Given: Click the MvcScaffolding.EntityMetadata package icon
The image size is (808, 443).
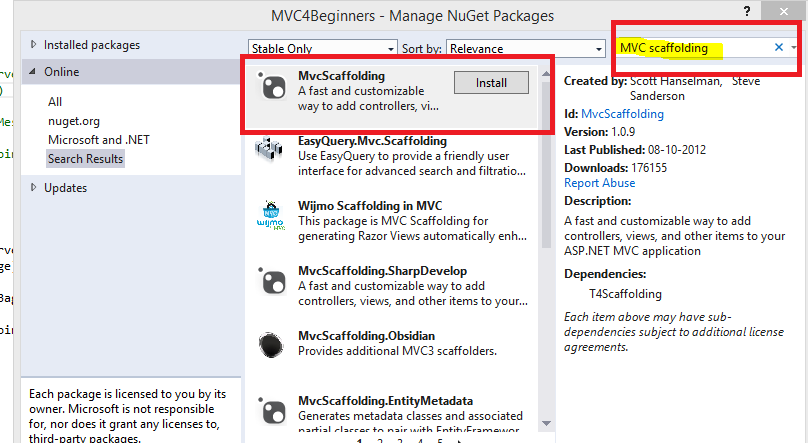Looking at the screenshot, I should pos(272,411).
